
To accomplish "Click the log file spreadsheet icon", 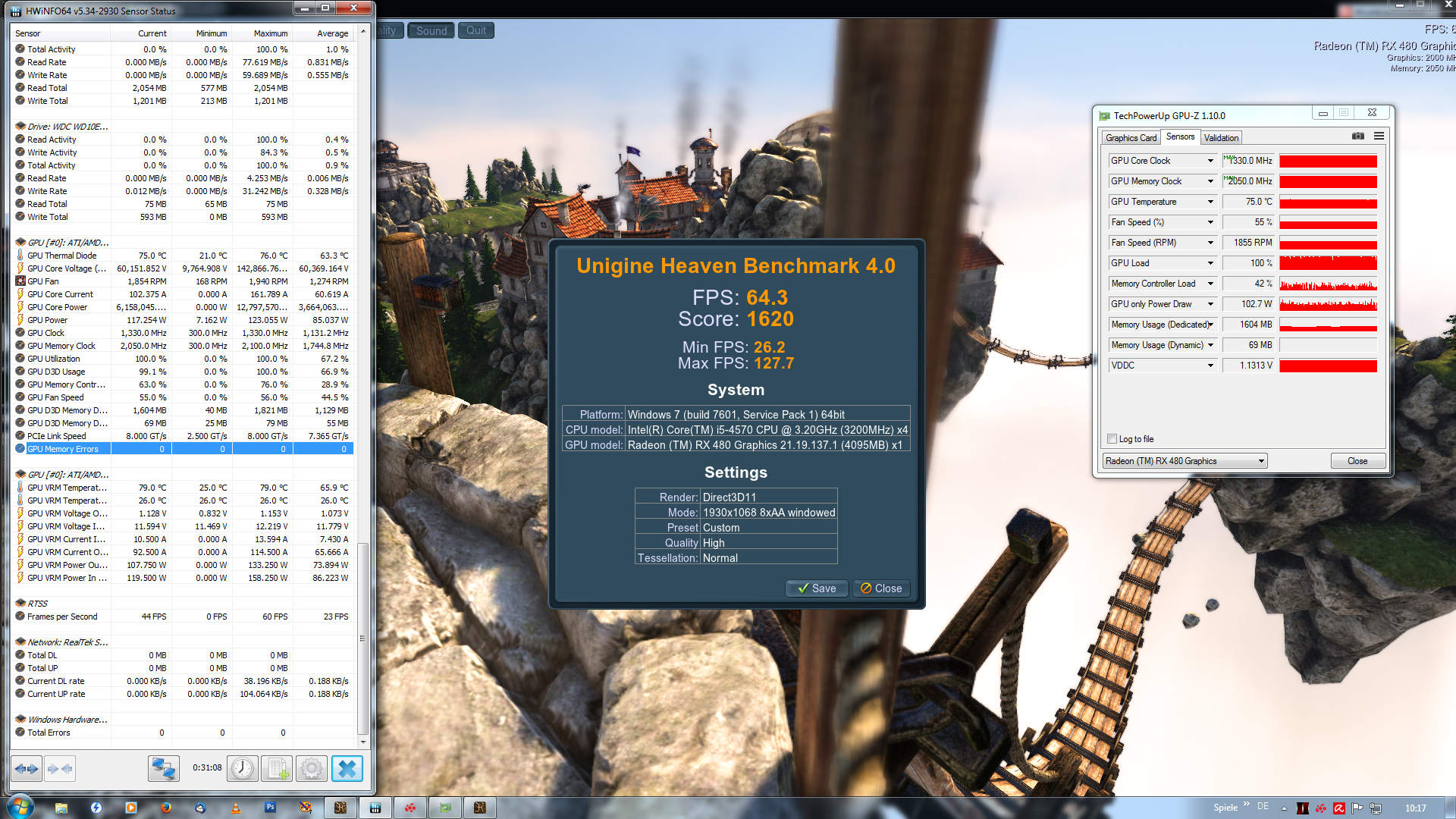I will [277, 768].
